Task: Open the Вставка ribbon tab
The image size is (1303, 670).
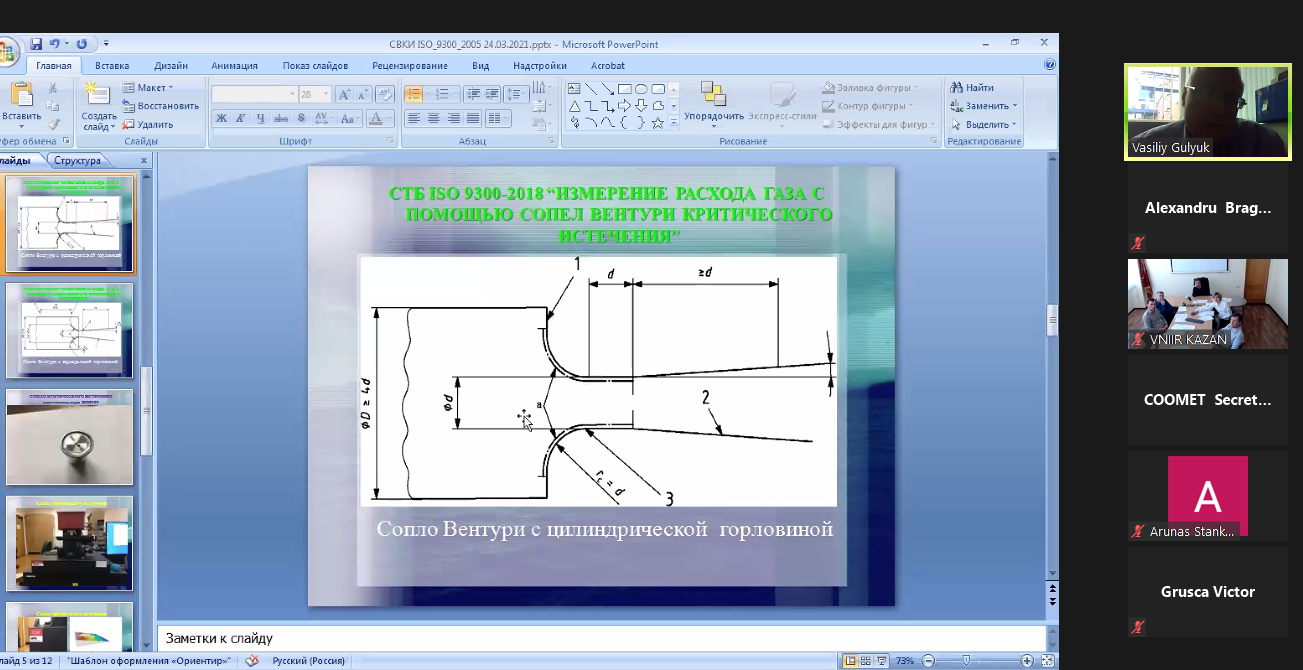Action: (112, 66)
